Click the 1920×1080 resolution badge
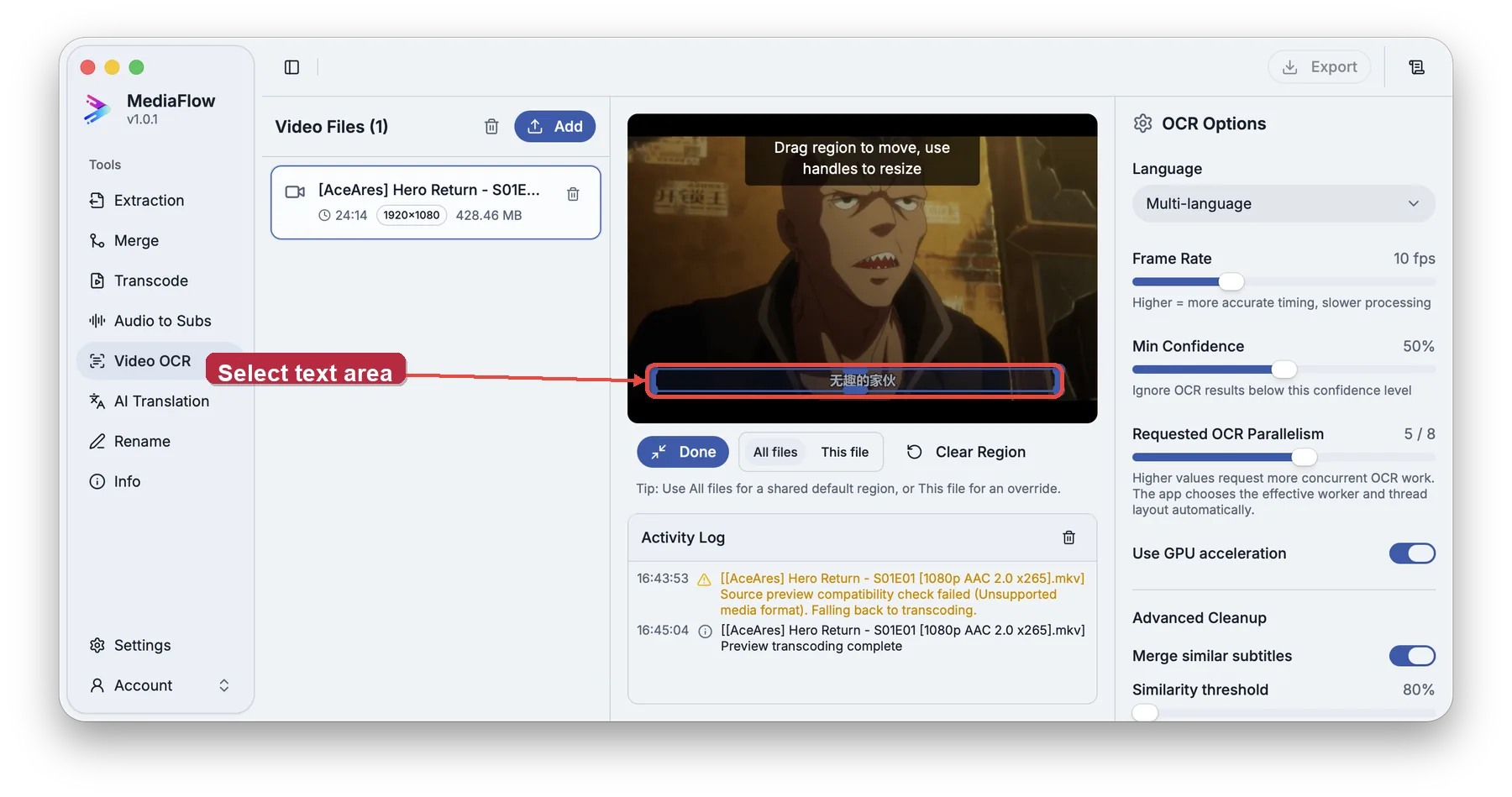Viewport: 1512px width, 797px height. [412, 215]
